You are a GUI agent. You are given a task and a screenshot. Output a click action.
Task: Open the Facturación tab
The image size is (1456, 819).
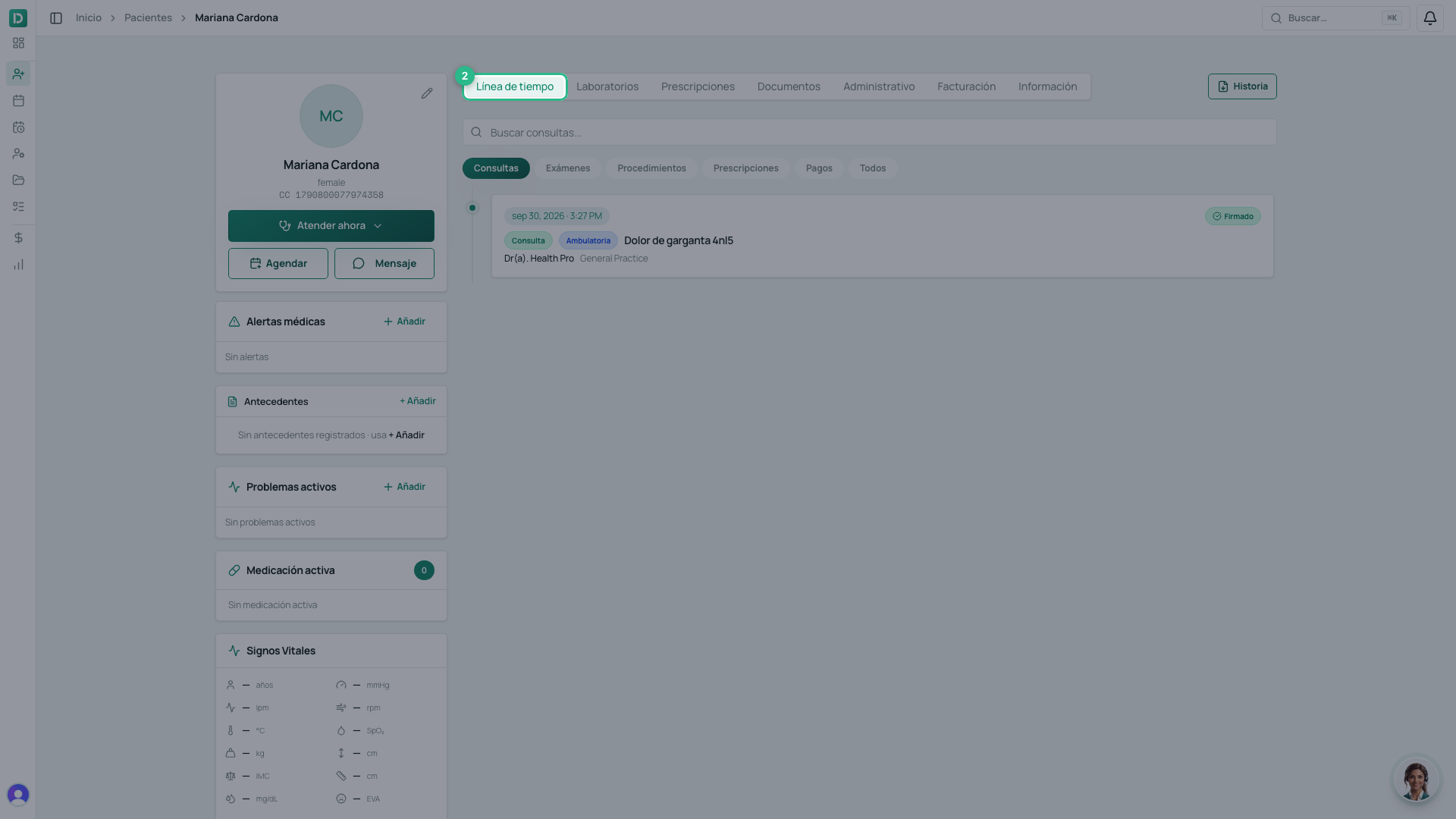966,86
